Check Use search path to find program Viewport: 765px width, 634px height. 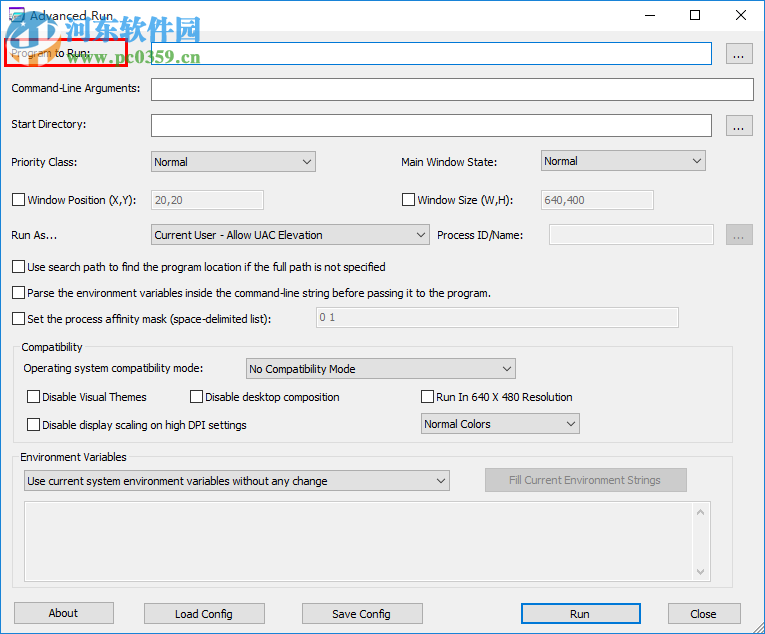coord(19,266)
